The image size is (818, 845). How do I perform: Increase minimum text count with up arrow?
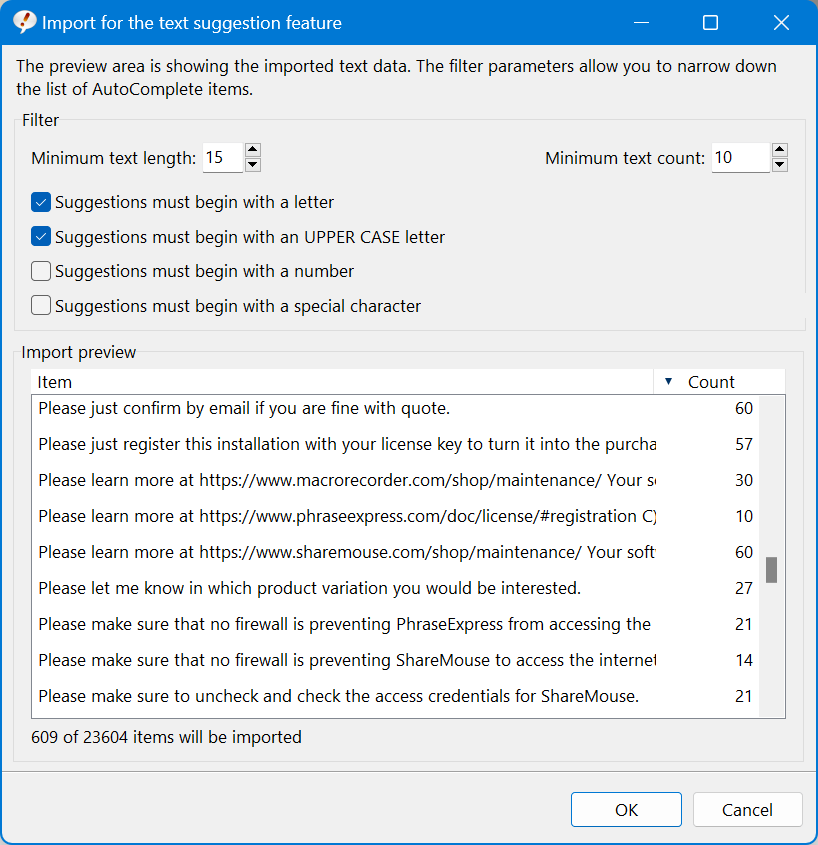780,149
